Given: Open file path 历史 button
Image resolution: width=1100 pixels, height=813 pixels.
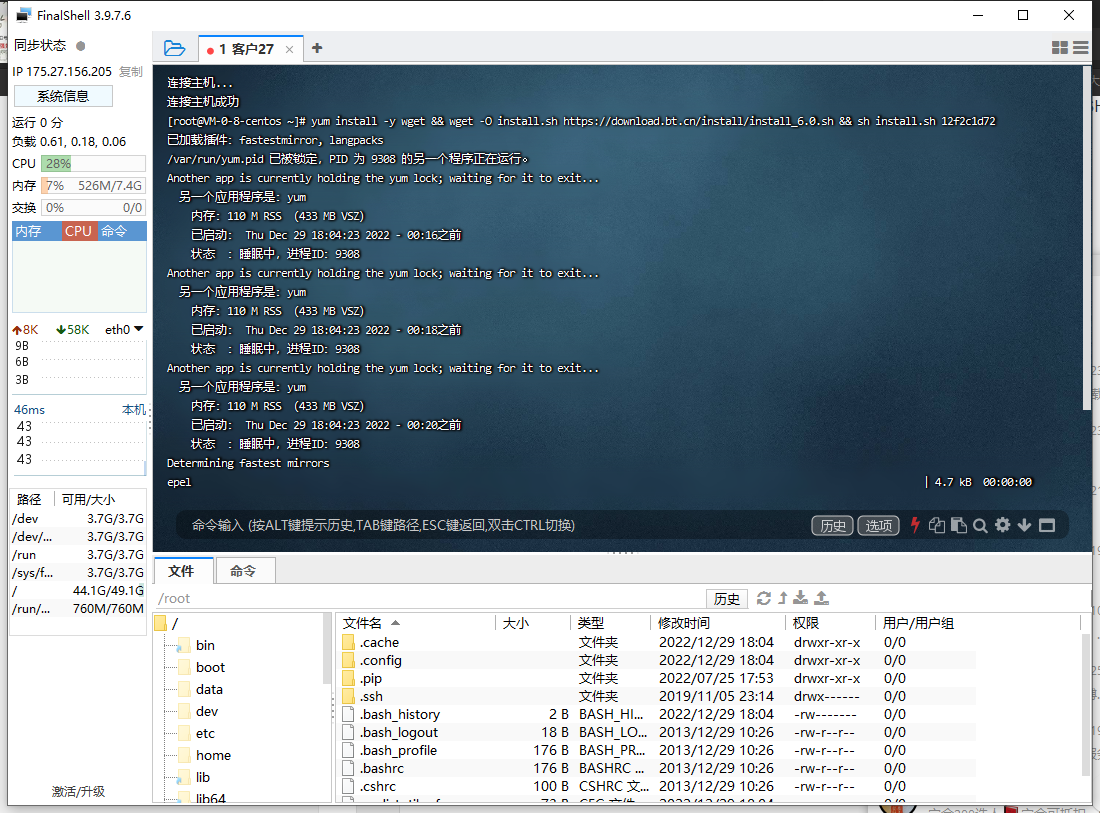Looking at the screenshot, I should point(727,598).
